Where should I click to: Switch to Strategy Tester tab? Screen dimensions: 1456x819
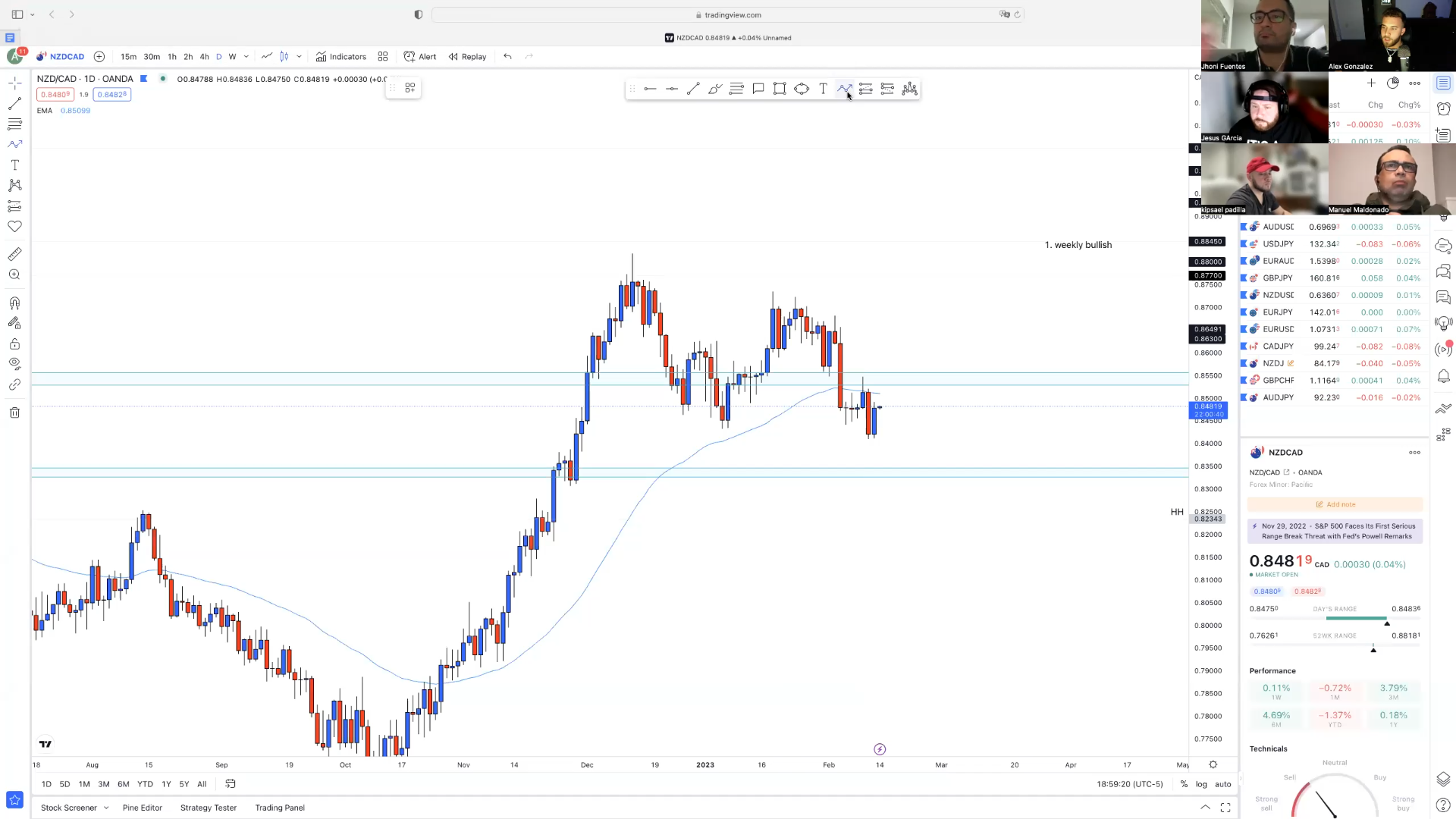pyautogui.click(x=209, y=808)
